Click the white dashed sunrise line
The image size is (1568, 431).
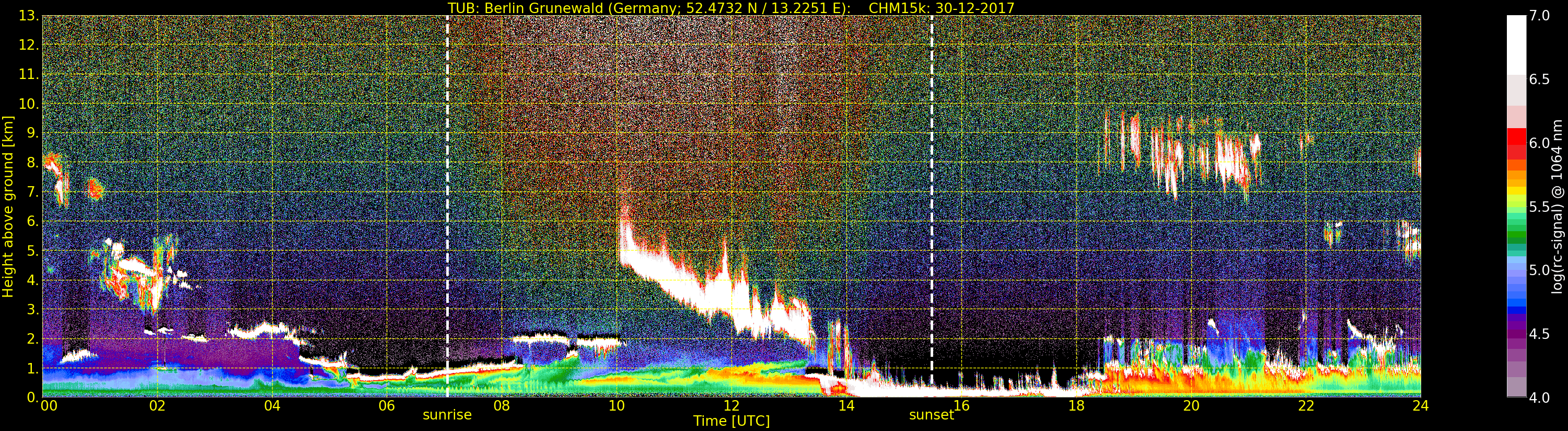pyautogui.click(x=447, y=183)
